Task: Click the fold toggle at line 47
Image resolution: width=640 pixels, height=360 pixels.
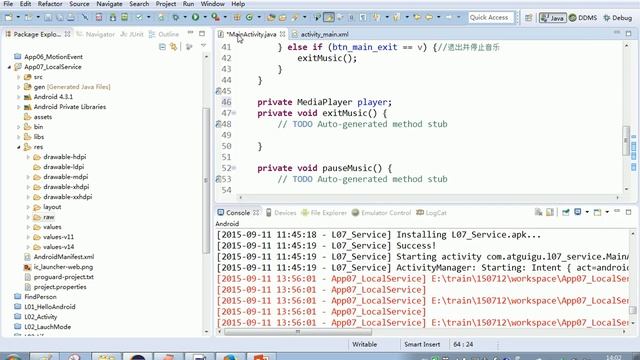Action: coord(234,113)
